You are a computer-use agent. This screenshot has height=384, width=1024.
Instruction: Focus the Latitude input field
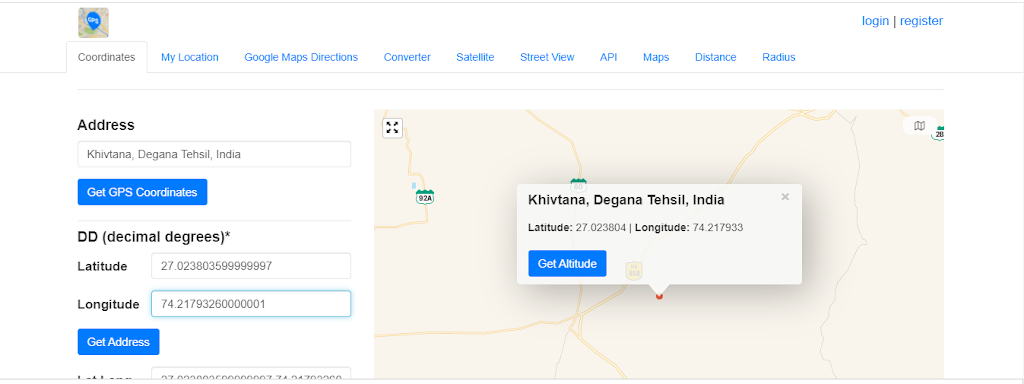251,266
